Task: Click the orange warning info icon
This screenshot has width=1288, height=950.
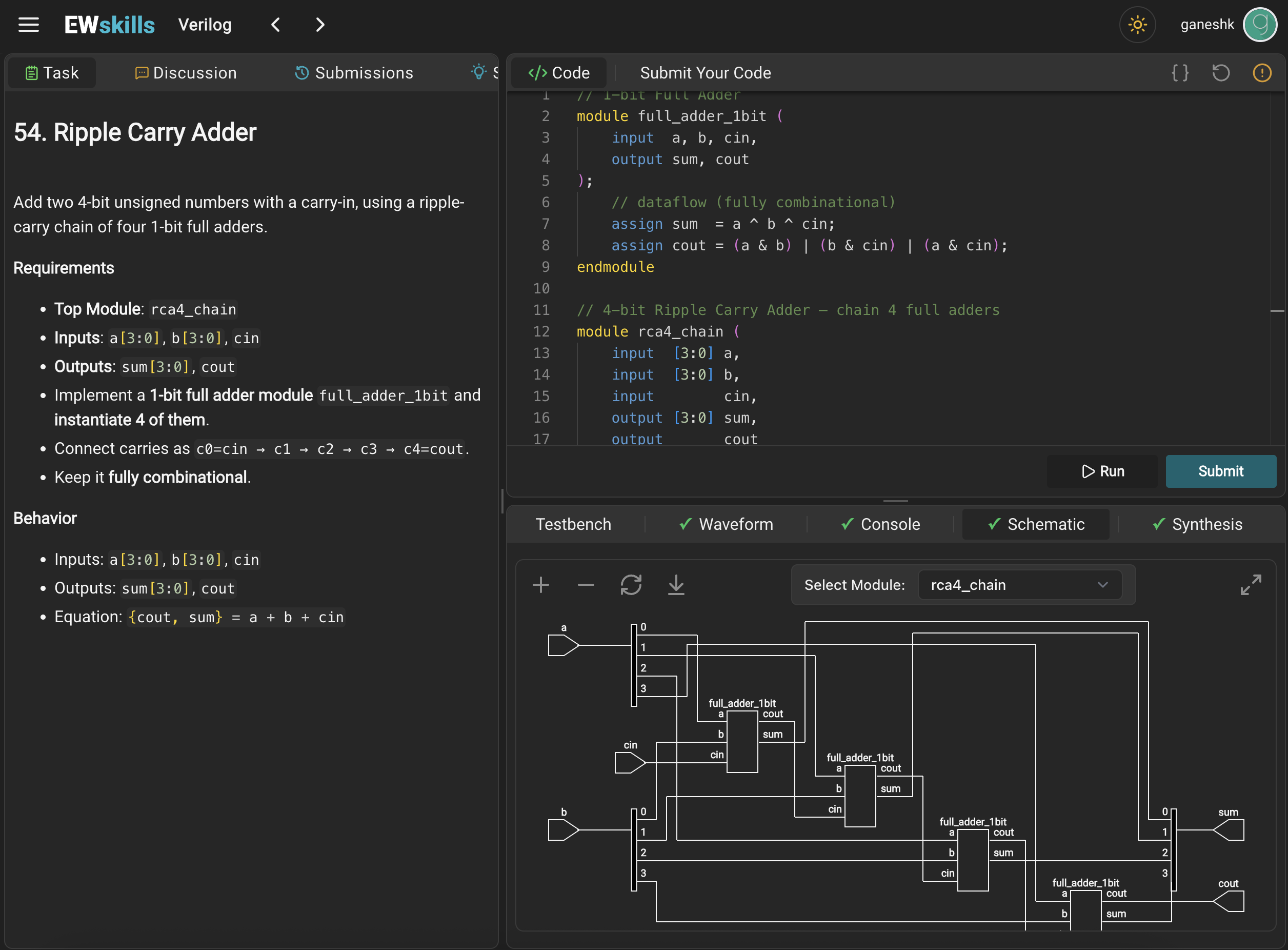Action: pyautogui.click(x=1261, y=73)
